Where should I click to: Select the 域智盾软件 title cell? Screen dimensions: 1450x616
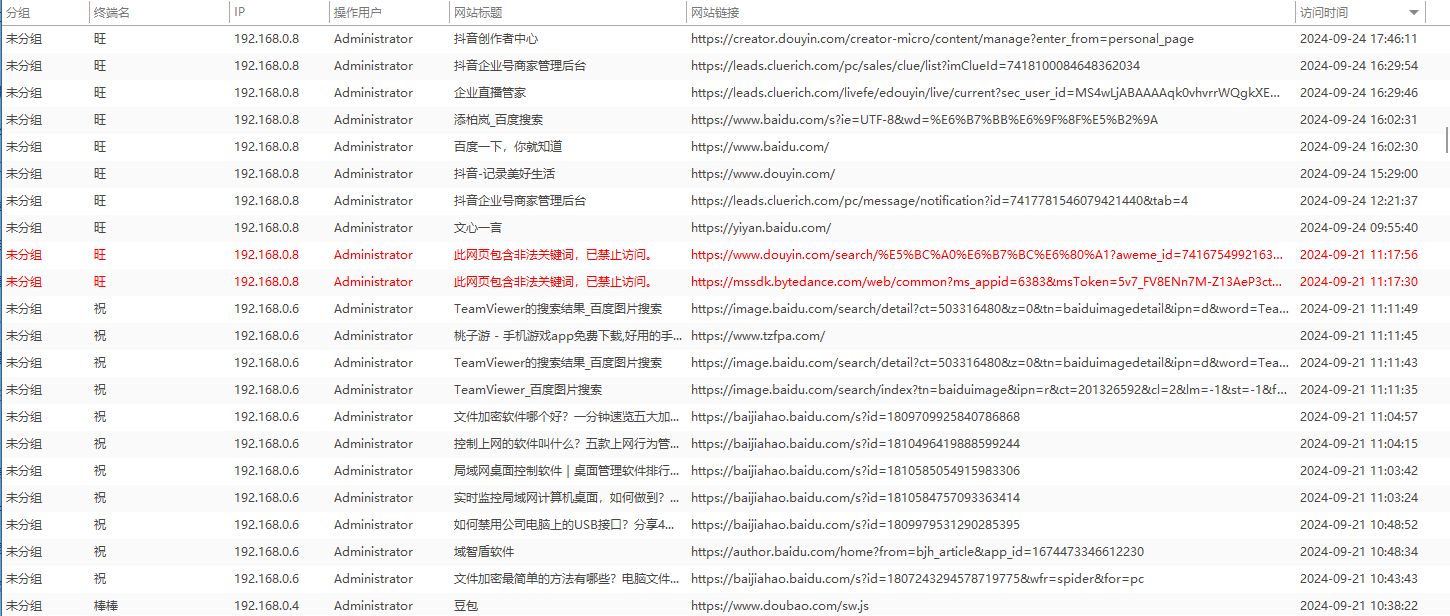[x=484, y=552]
